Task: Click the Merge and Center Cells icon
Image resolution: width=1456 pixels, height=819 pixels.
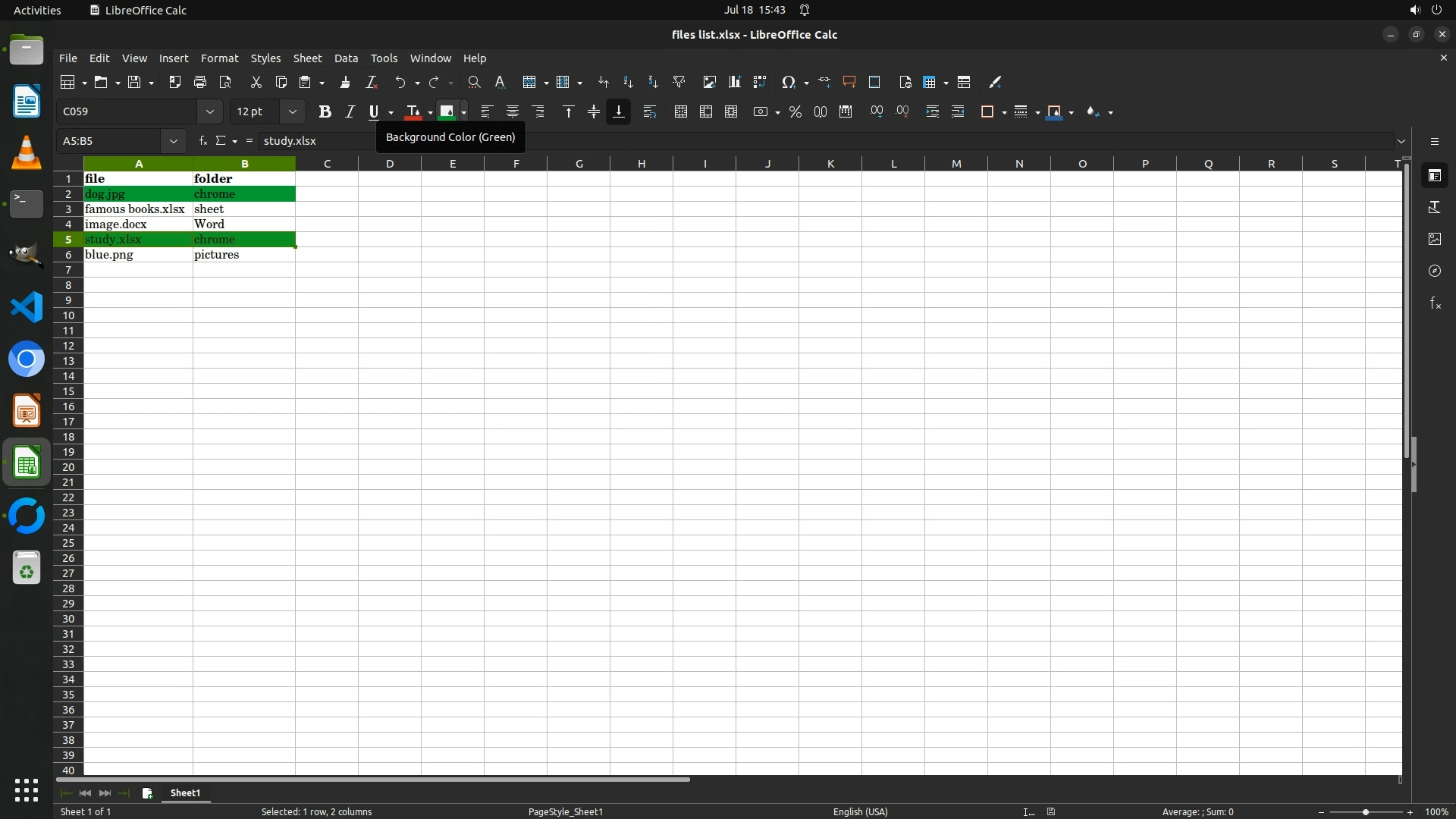Action: point(680,112)
